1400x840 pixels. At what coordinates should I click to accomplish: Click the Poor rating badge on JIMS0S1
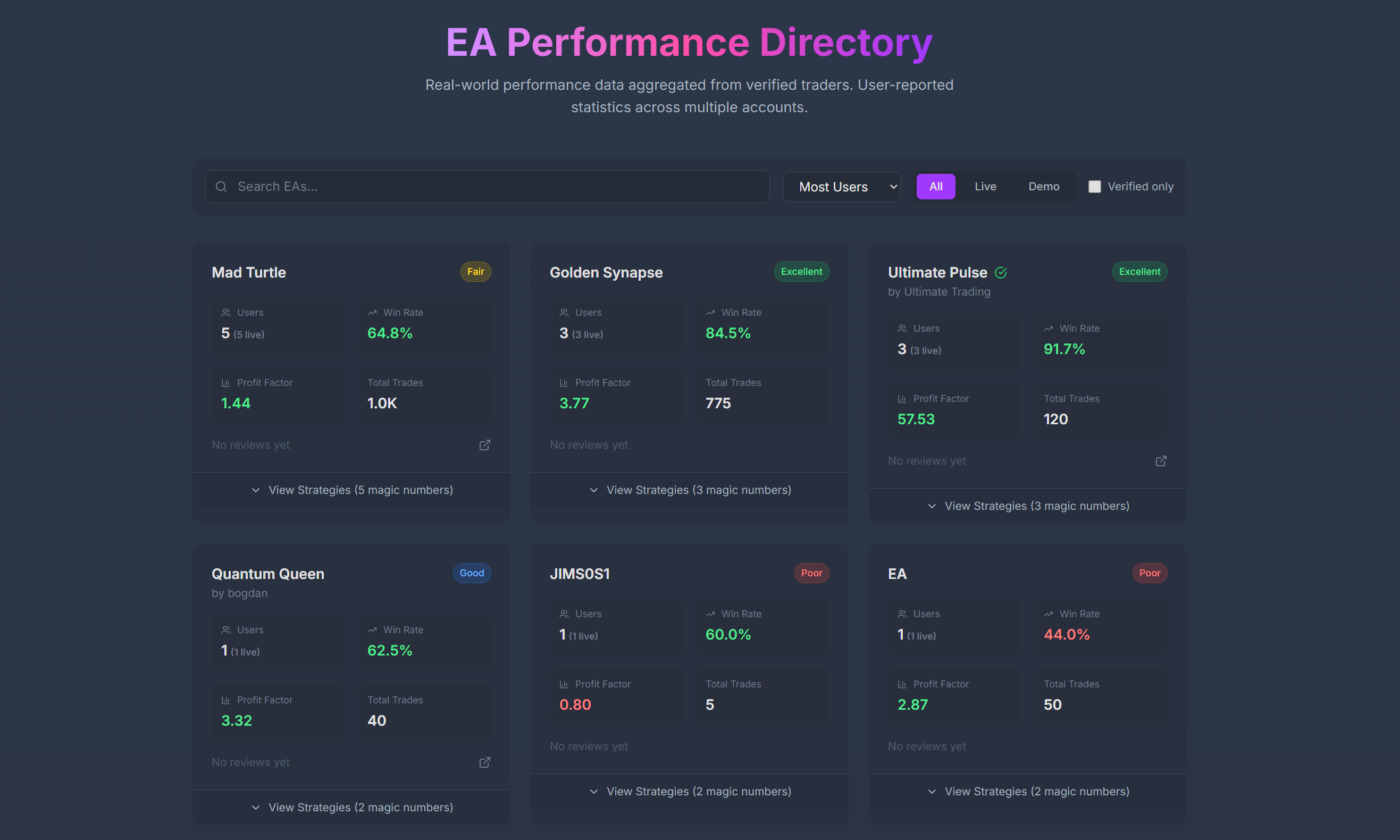coord(811,573)
